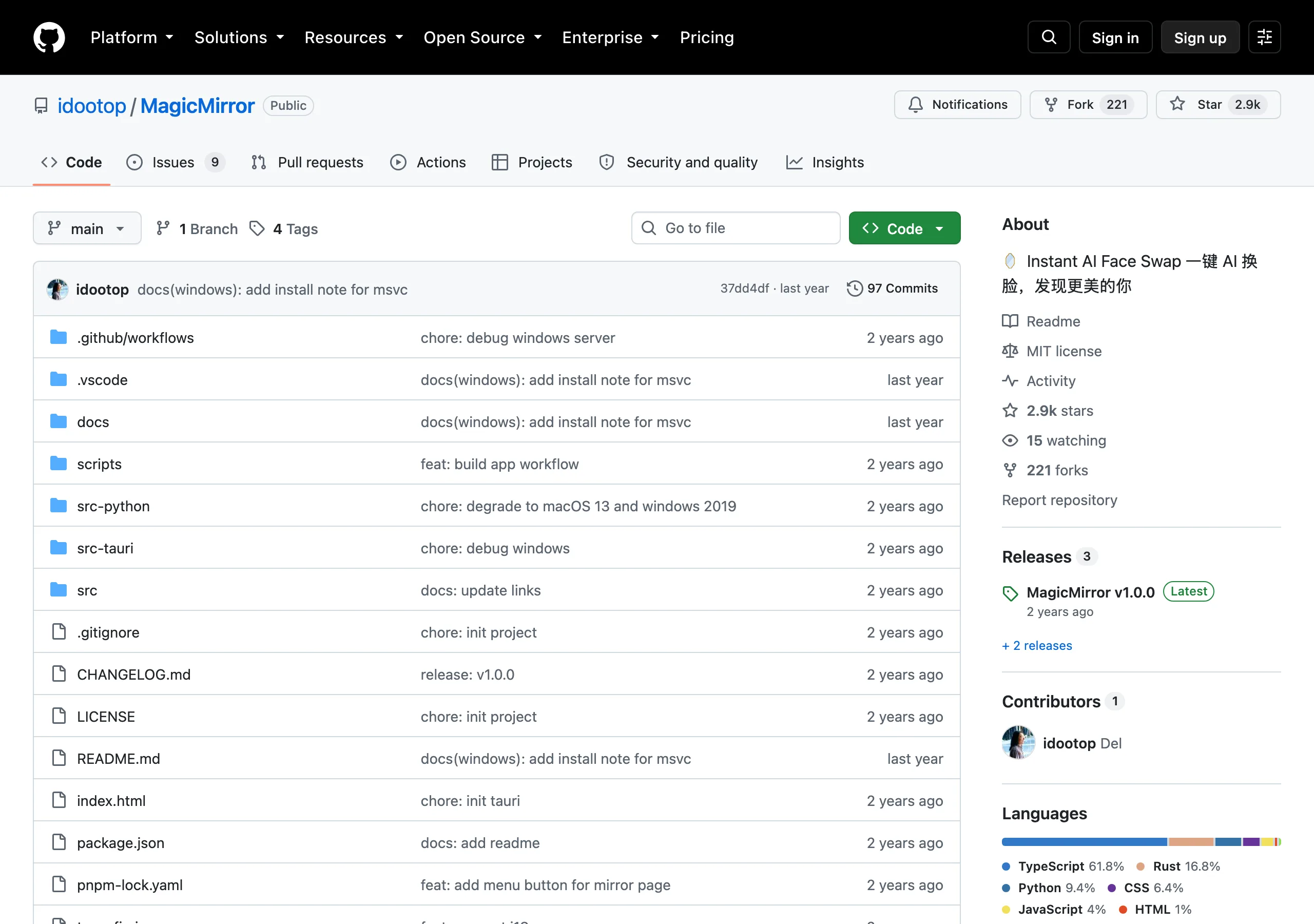Click the scripts folder icon
The image size is (1314, 924).
pyautogui.click(x=59, y=464)
